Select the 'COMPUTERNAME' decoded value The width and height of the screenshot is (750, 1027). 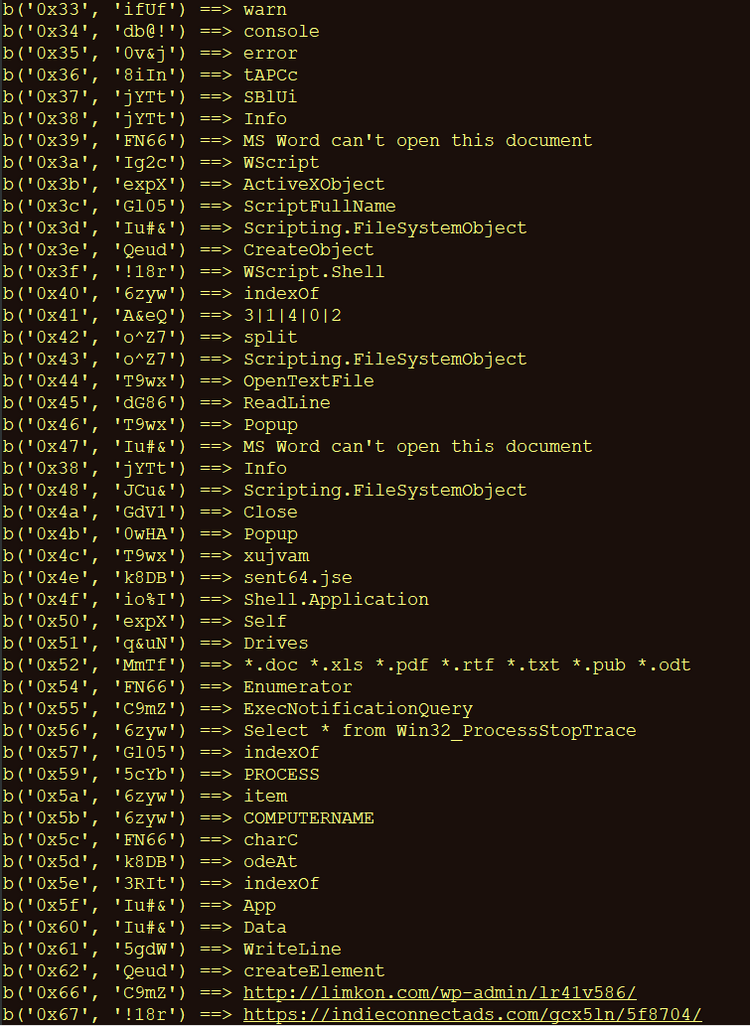point(309,818)
